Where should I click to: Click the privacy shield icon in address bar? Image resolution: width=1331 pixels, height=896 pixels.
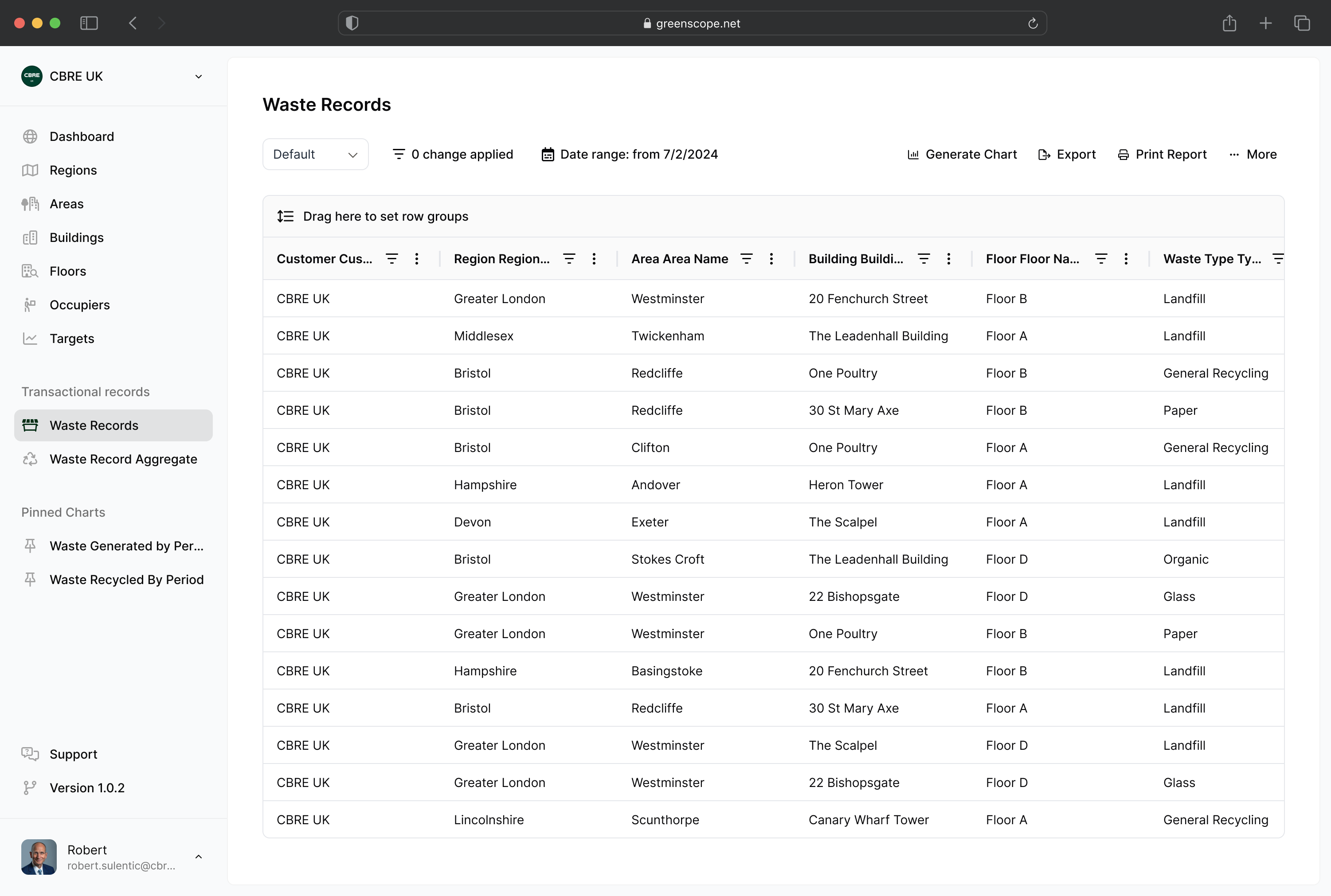(352, 23)
